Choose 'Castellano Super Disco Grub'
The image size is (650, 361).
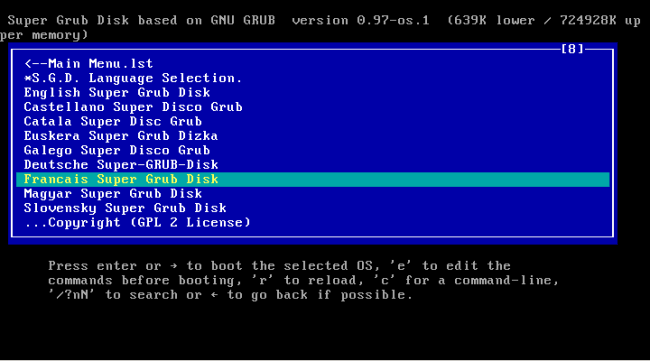pos(133,107)
